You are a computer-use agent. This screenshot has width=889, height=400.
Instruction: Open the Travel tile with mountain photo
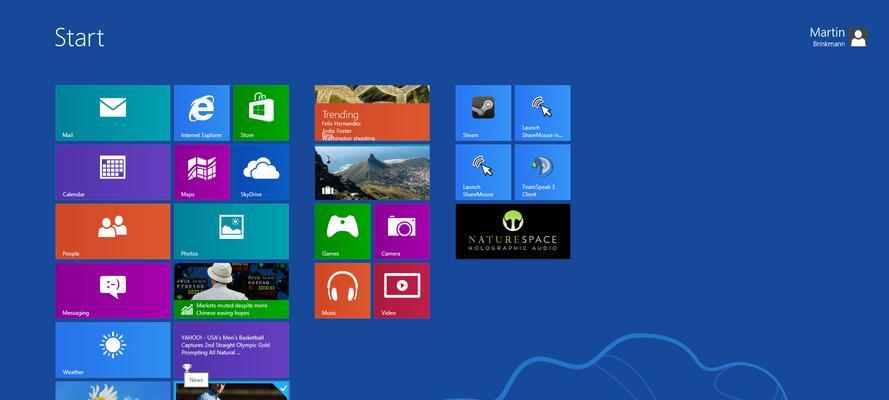372,172
